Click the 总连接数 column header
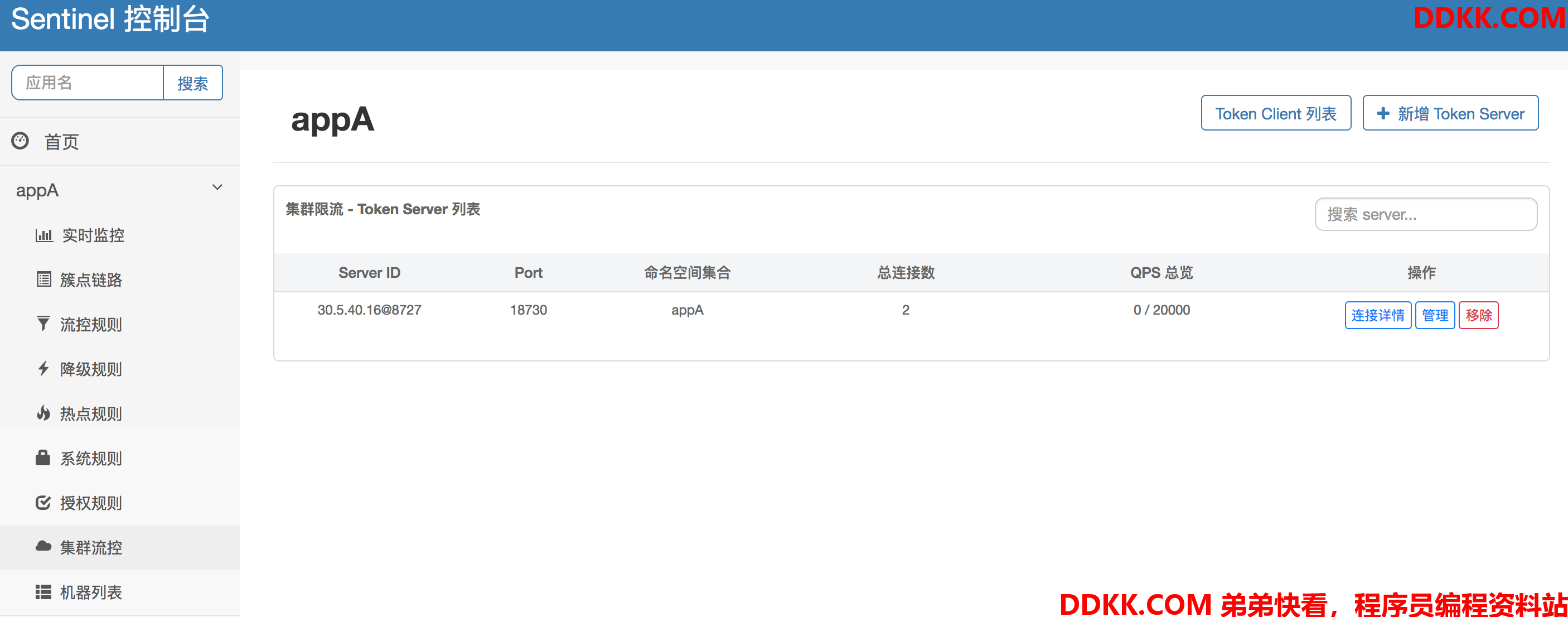1568x617 pixels. pyautogui.click(x=906, y=273)
